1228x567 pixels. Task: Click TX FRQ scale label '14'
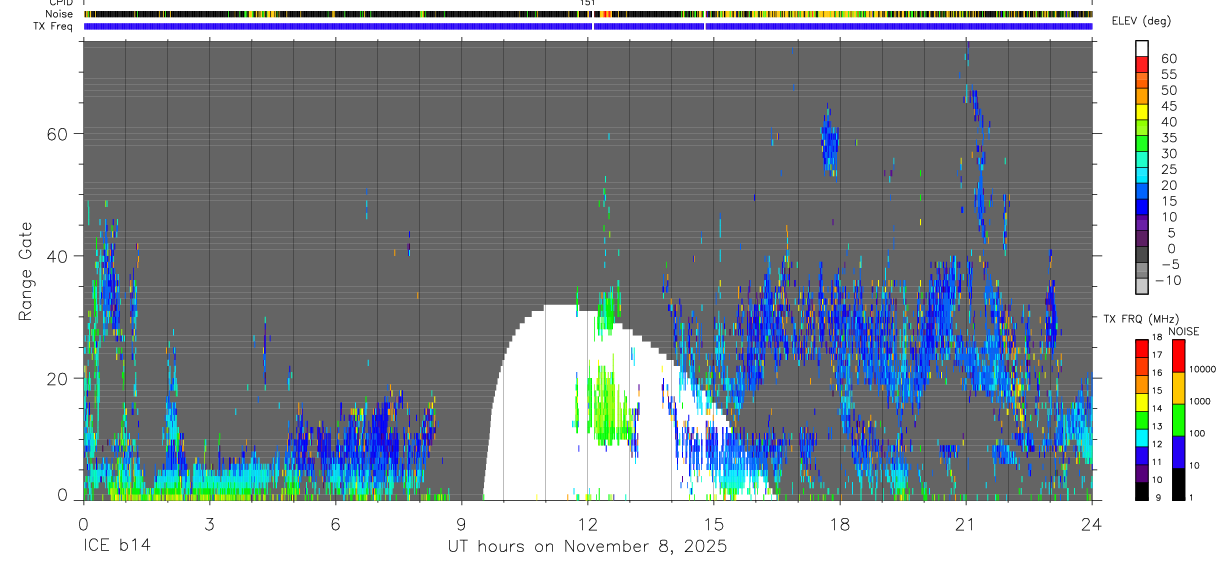coord(1156,408)
